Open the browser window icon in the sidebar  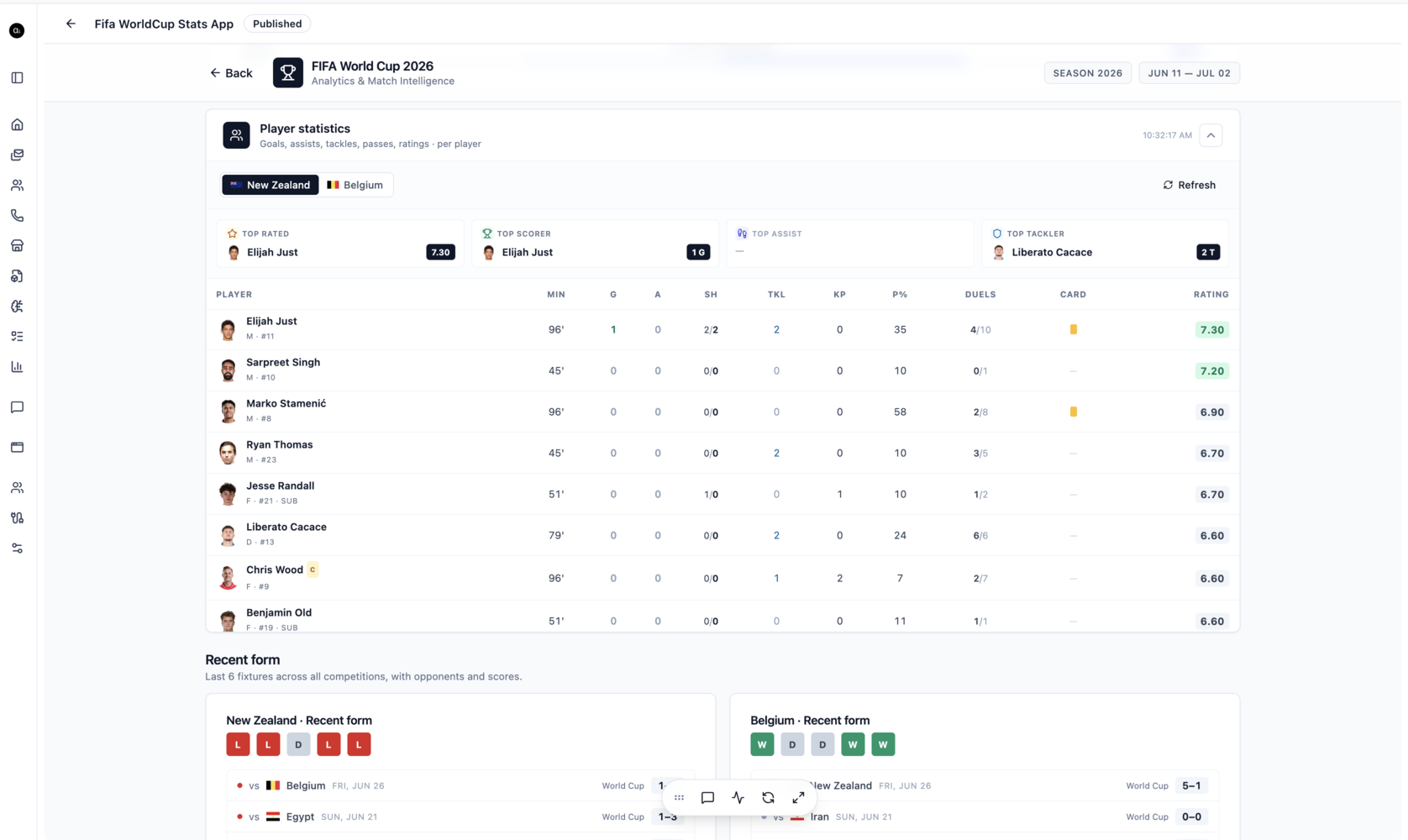[17, 447]
